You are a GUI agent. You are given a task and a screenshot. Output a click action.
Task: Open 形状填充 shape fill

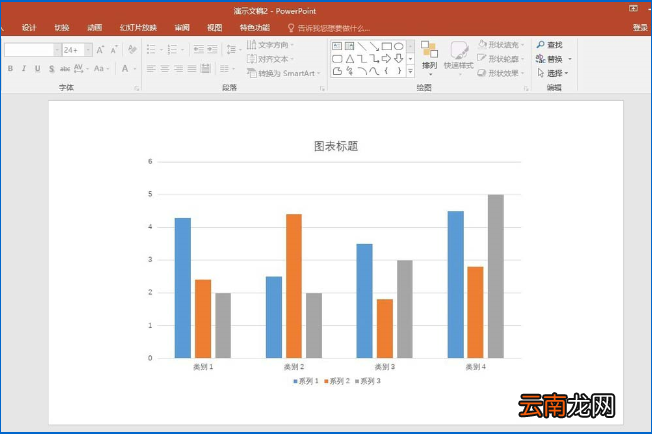[501, 44]
